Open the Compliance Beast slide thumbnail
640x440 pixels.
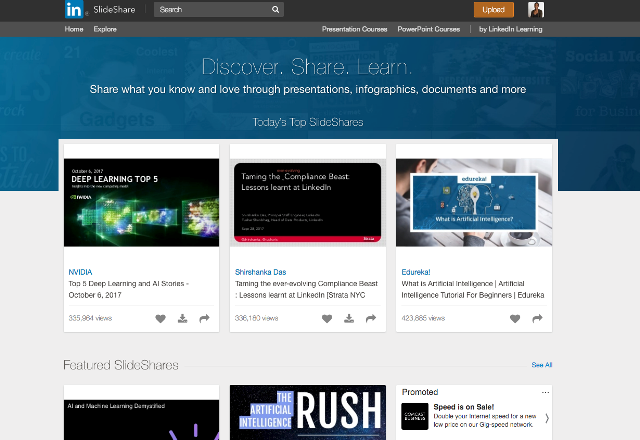308,202
